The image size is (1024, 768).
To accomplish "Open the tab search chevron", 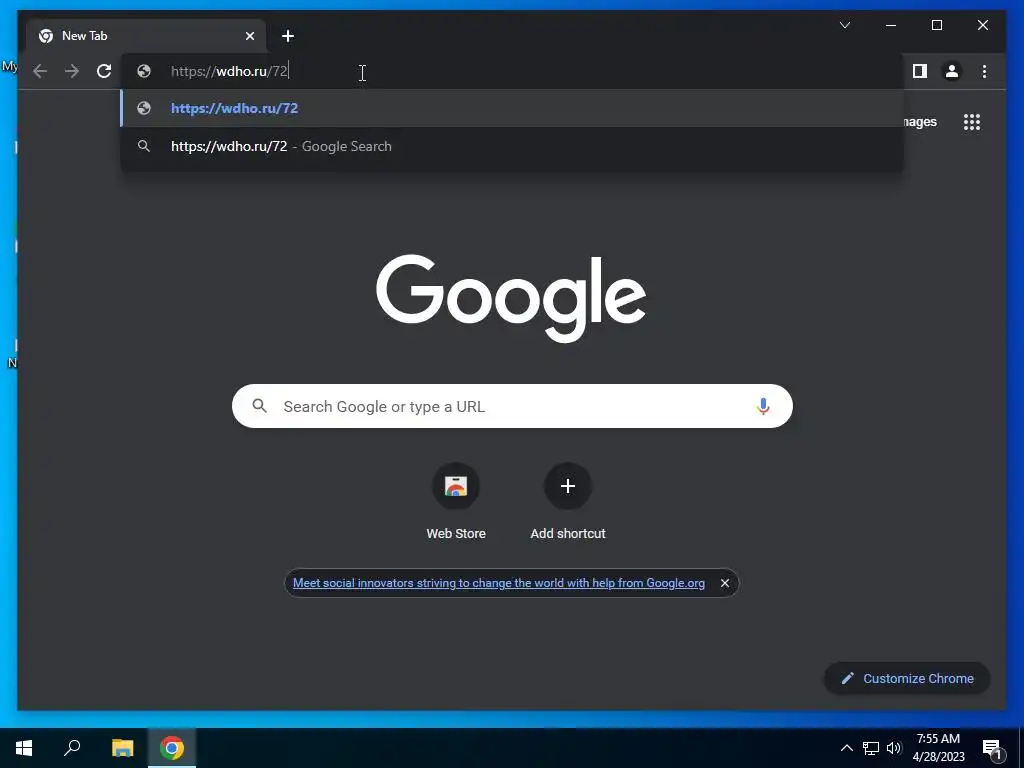I will 844,25.
